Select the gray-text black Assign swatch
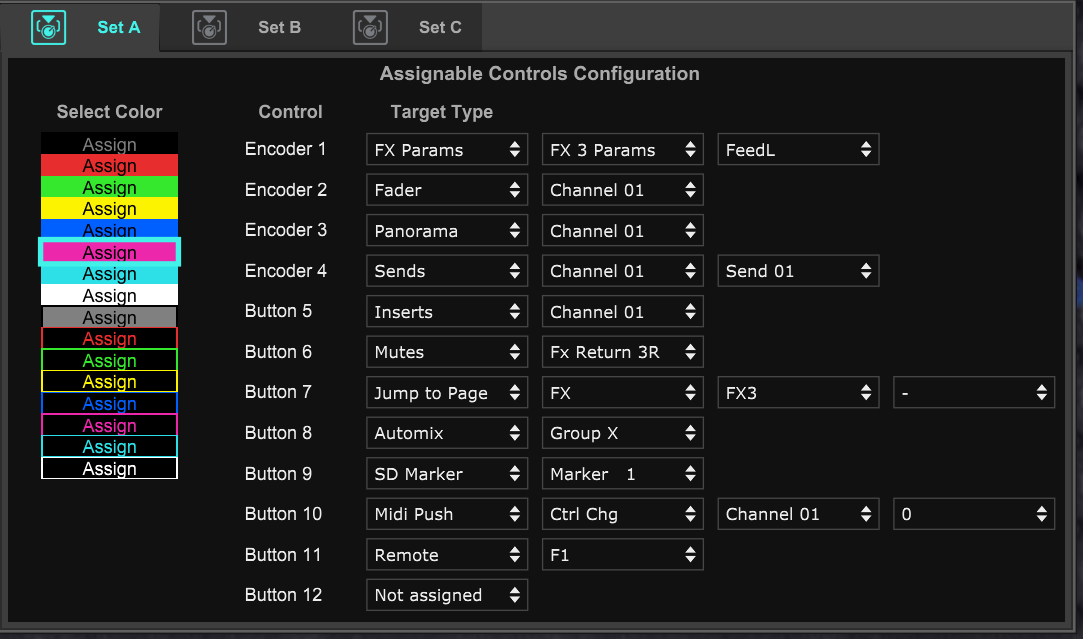This screenshot has height=639, width=1083. pyautogui.click(x=109, y=143)
